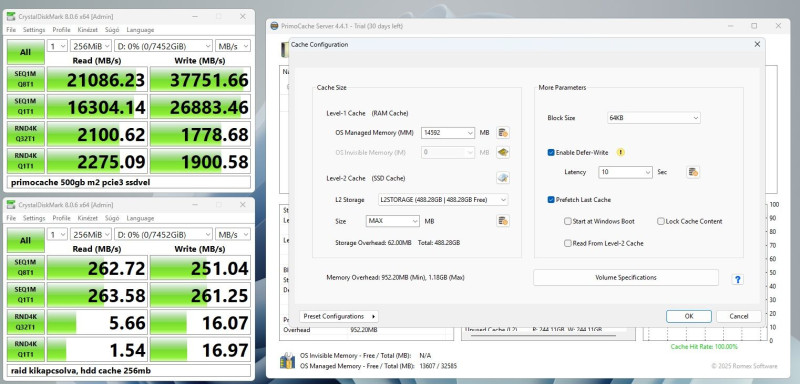Open File menu in bottom CrystalDiskMark

click(x=11, y=218)
